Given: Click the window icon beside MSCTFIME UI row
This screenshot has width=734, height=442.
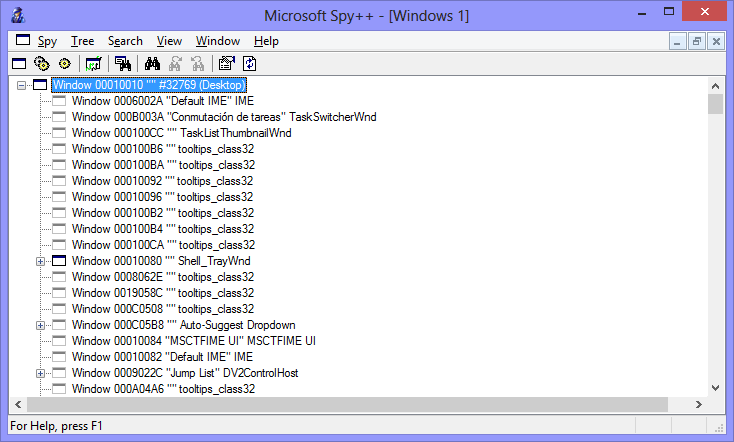Looking at the screenshot, I should click(x=59, y=340).
